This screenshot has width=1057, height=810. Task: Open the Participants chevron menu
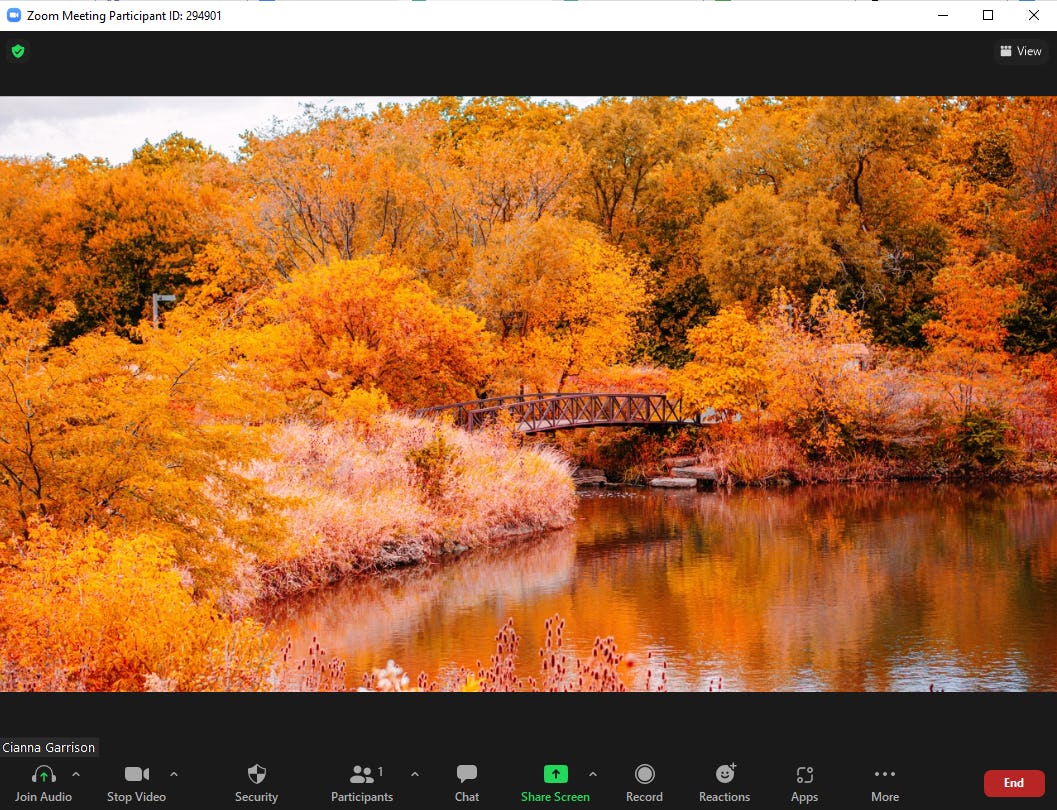point(414,773)
